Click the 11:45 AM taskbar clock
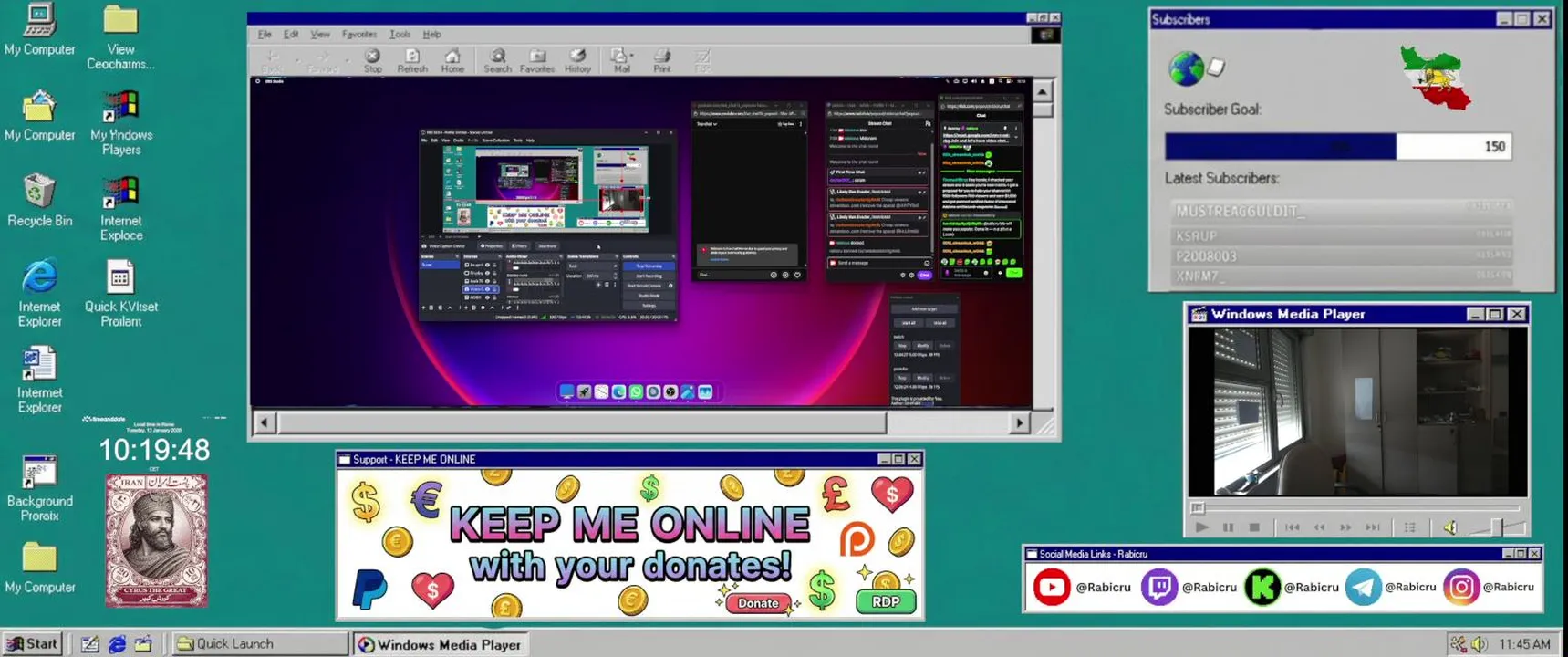1568x657 pixels. [1524, 644]
